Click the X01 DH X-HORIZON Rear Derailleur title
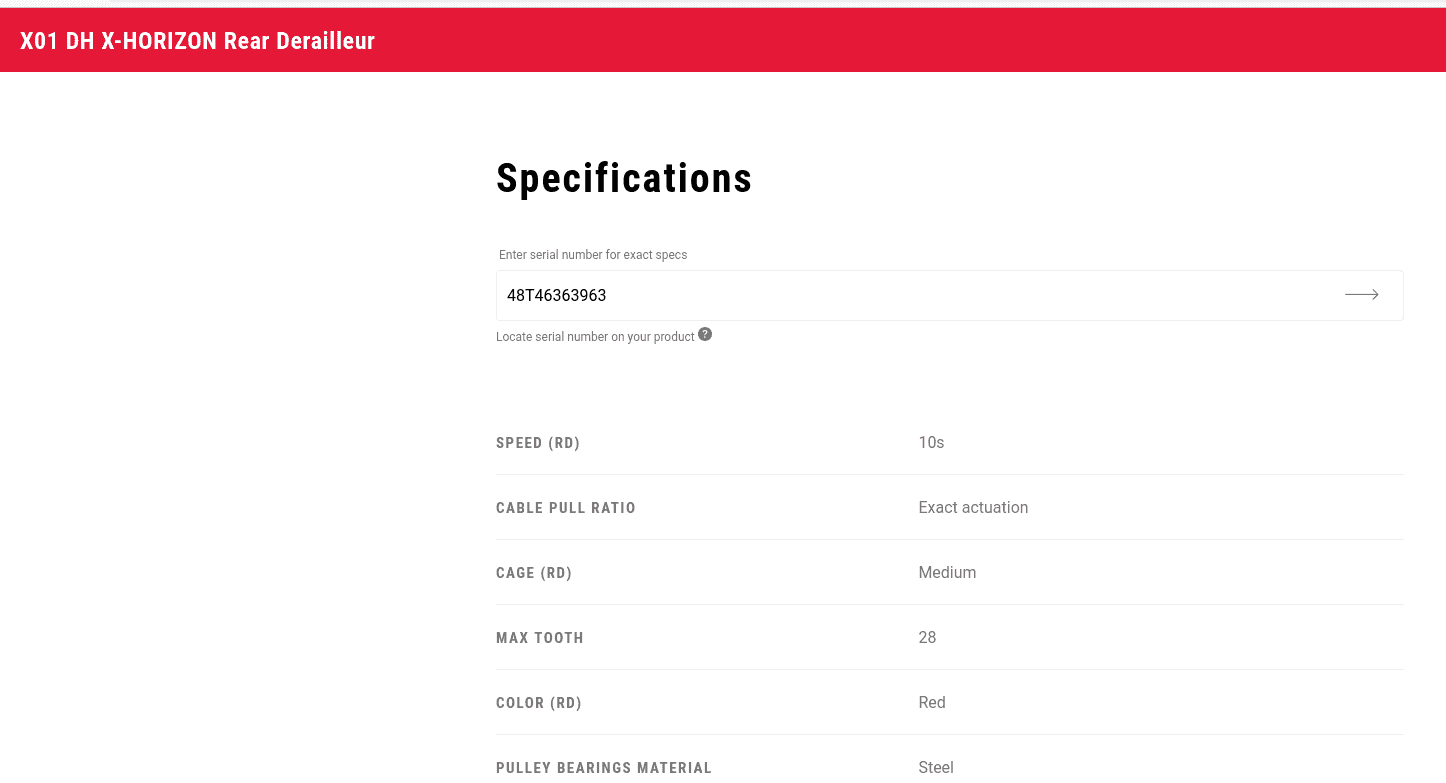 198,41
